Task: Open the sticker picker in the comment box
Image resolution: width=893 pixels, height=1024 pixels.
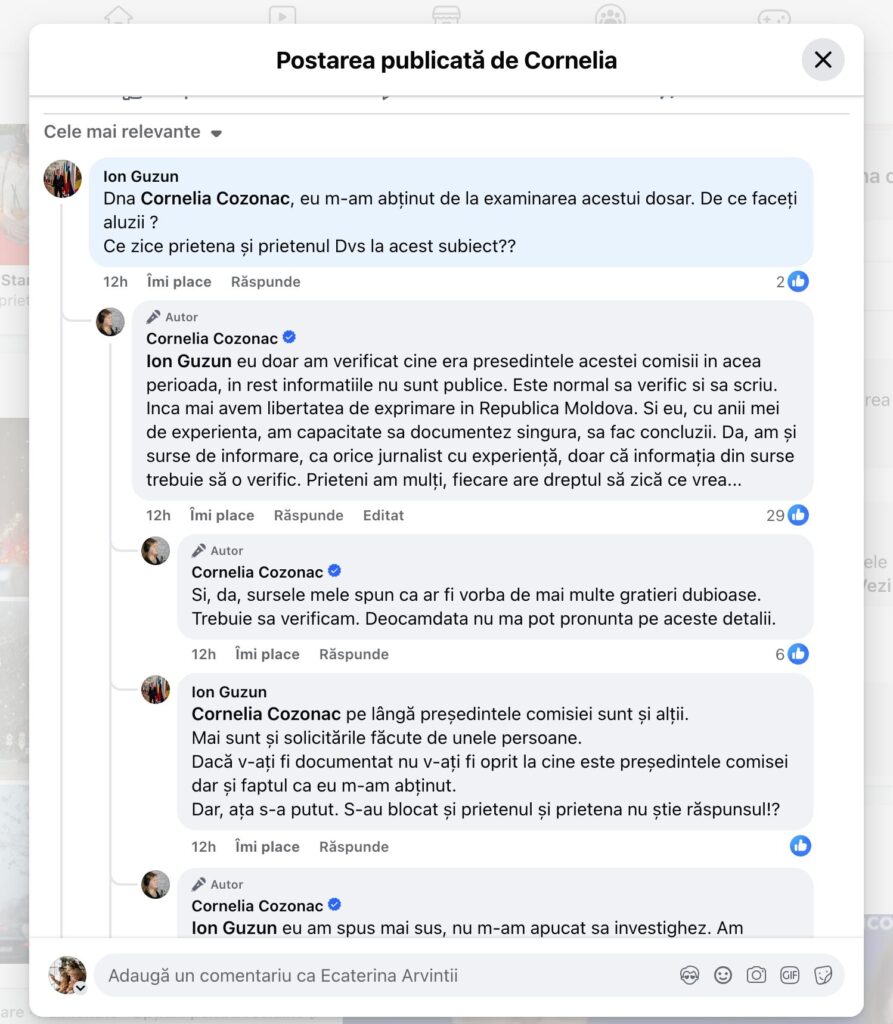Action: click(x=823, y=975)
